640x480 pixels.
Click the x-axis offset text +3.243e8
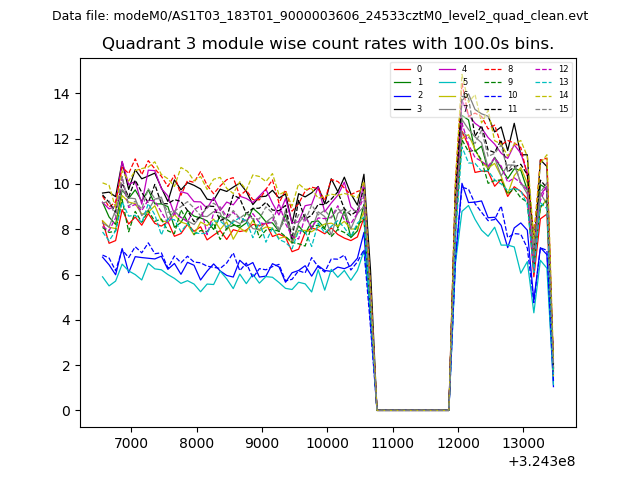click(541, 461)
